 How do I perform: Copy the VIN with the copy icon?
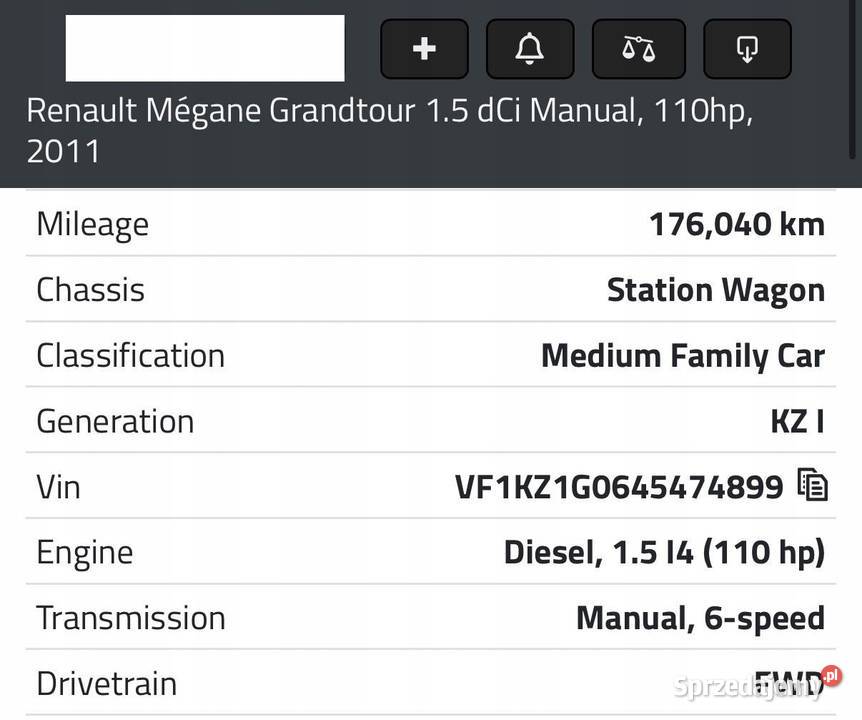pos(813,485)
